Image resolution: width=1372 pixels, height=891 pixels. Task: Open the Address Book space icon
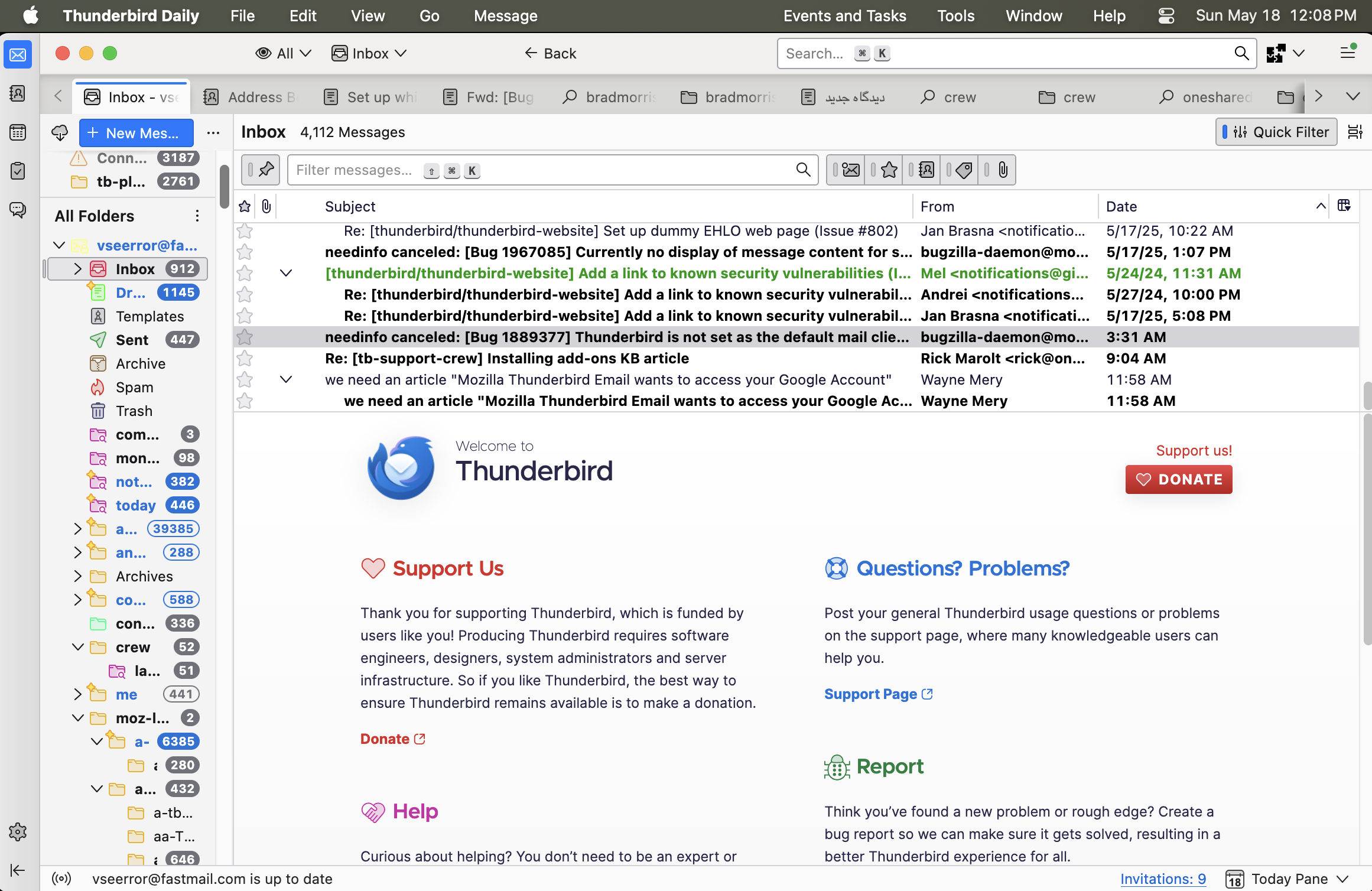pos(18,93)
